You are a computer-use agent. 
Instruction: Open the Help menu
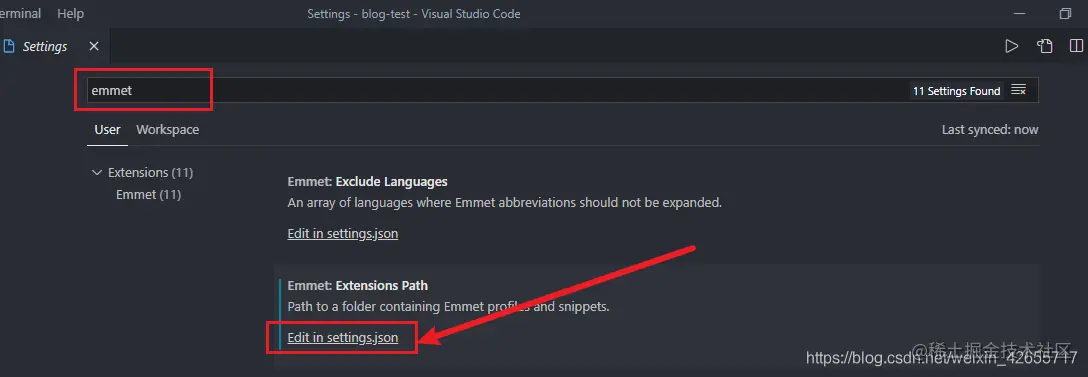pos(70,13)
